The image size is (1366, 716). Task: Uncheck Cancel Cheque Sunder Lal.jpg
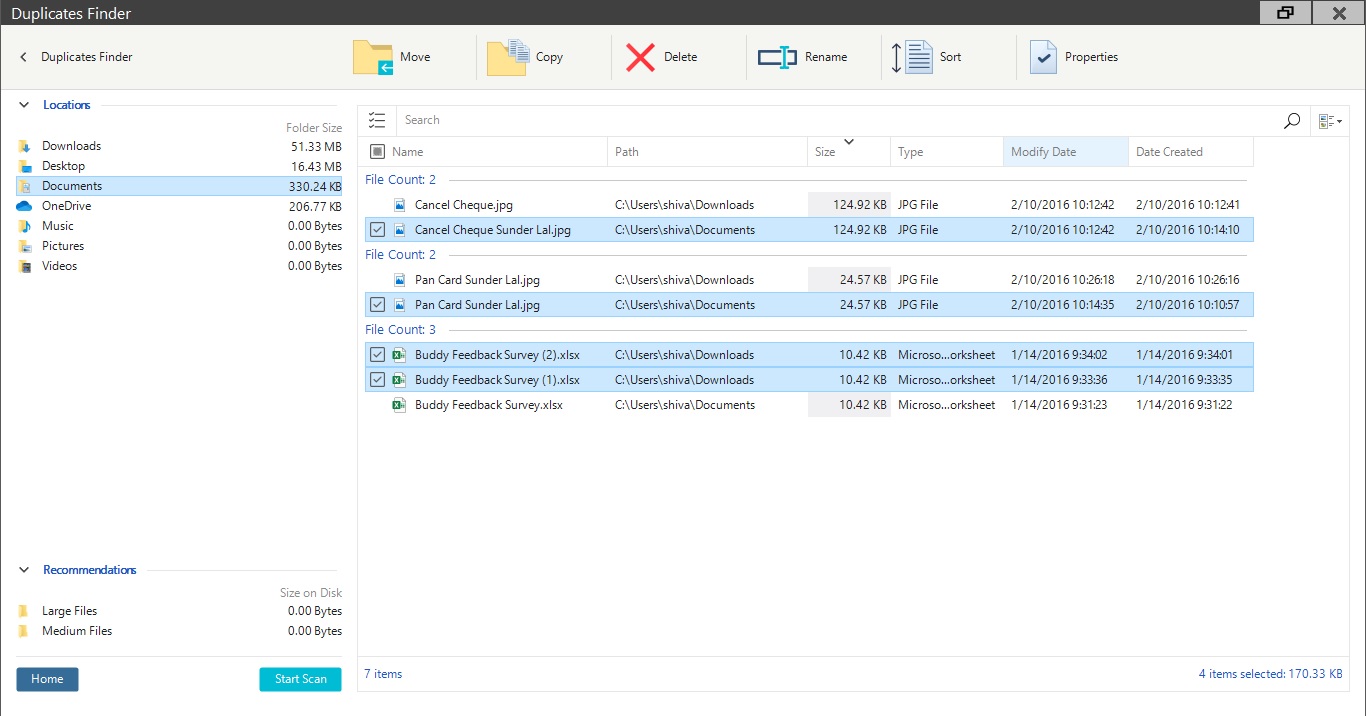tap(377, 229)
